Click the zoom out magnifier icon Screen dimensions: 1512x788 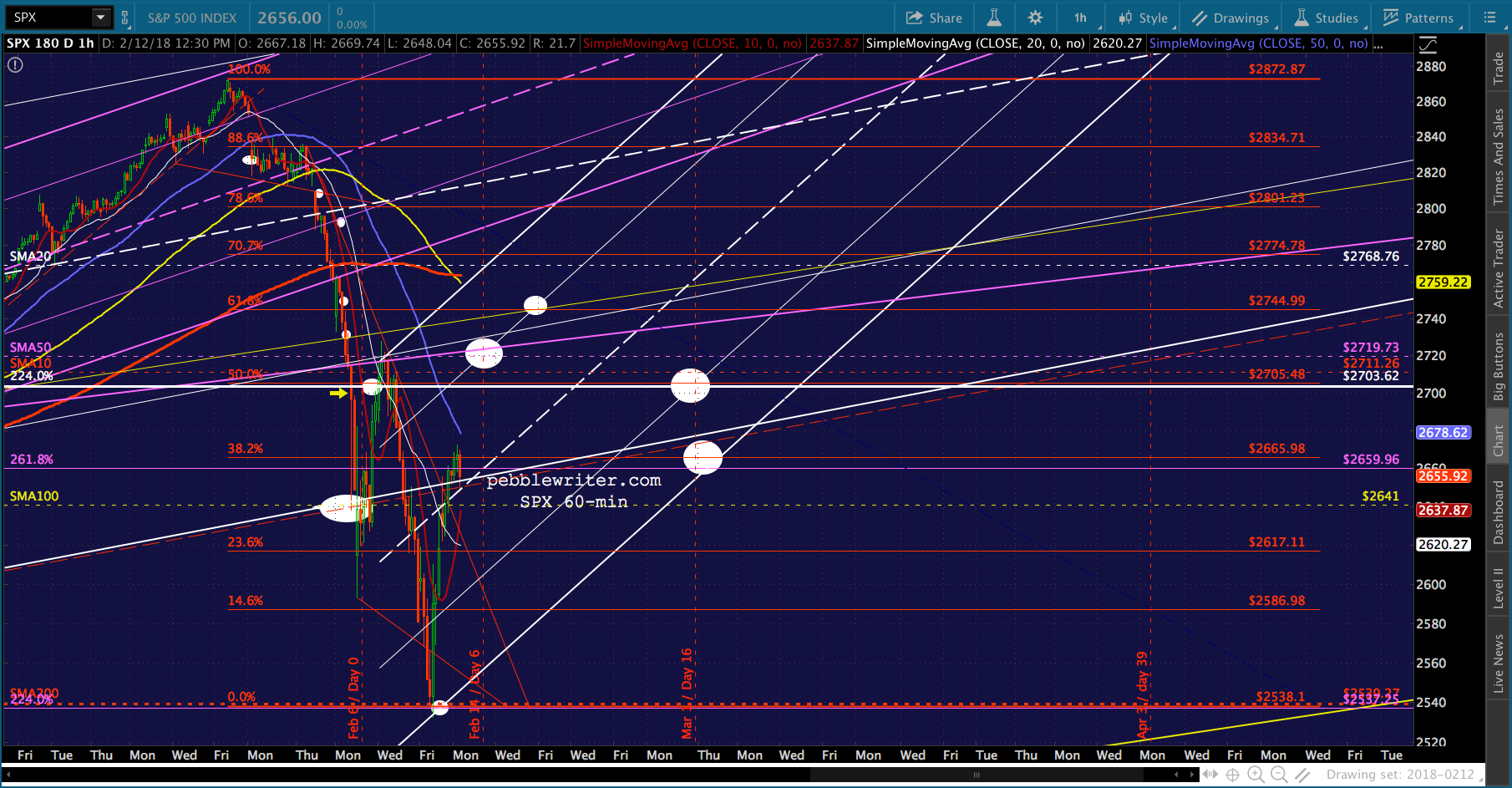[x=1279, y=775]
